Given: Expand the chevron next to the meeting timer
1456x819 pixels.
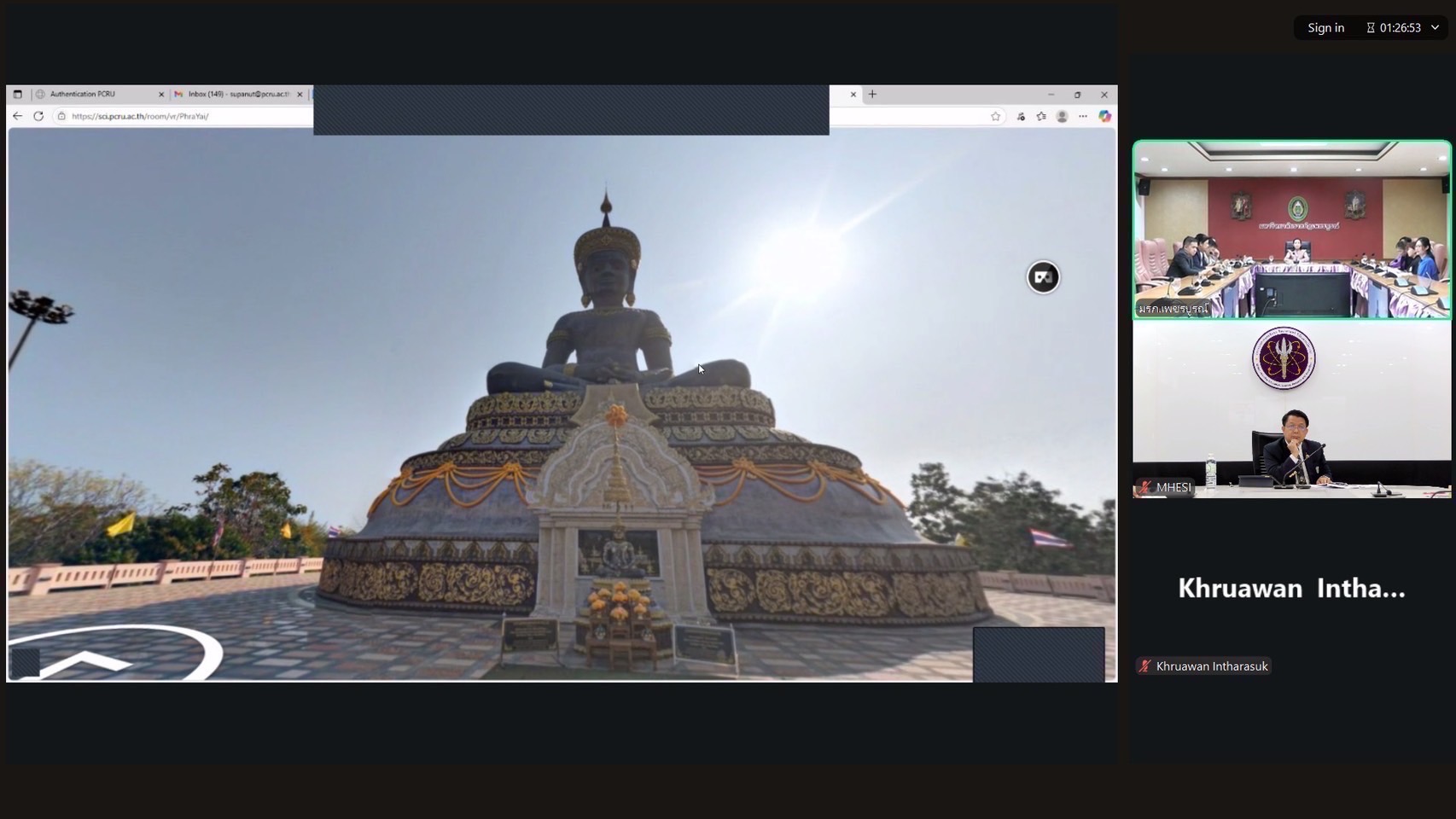Looking at the screenshot, I should [x=1436, y=27].
